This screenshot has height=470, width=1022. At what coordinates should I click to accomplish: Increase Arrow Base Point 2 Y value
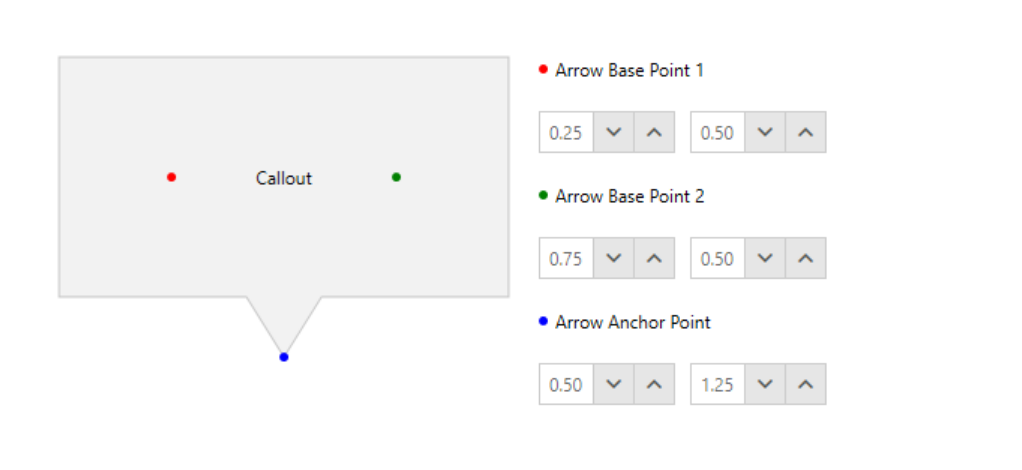coord(805,258)
